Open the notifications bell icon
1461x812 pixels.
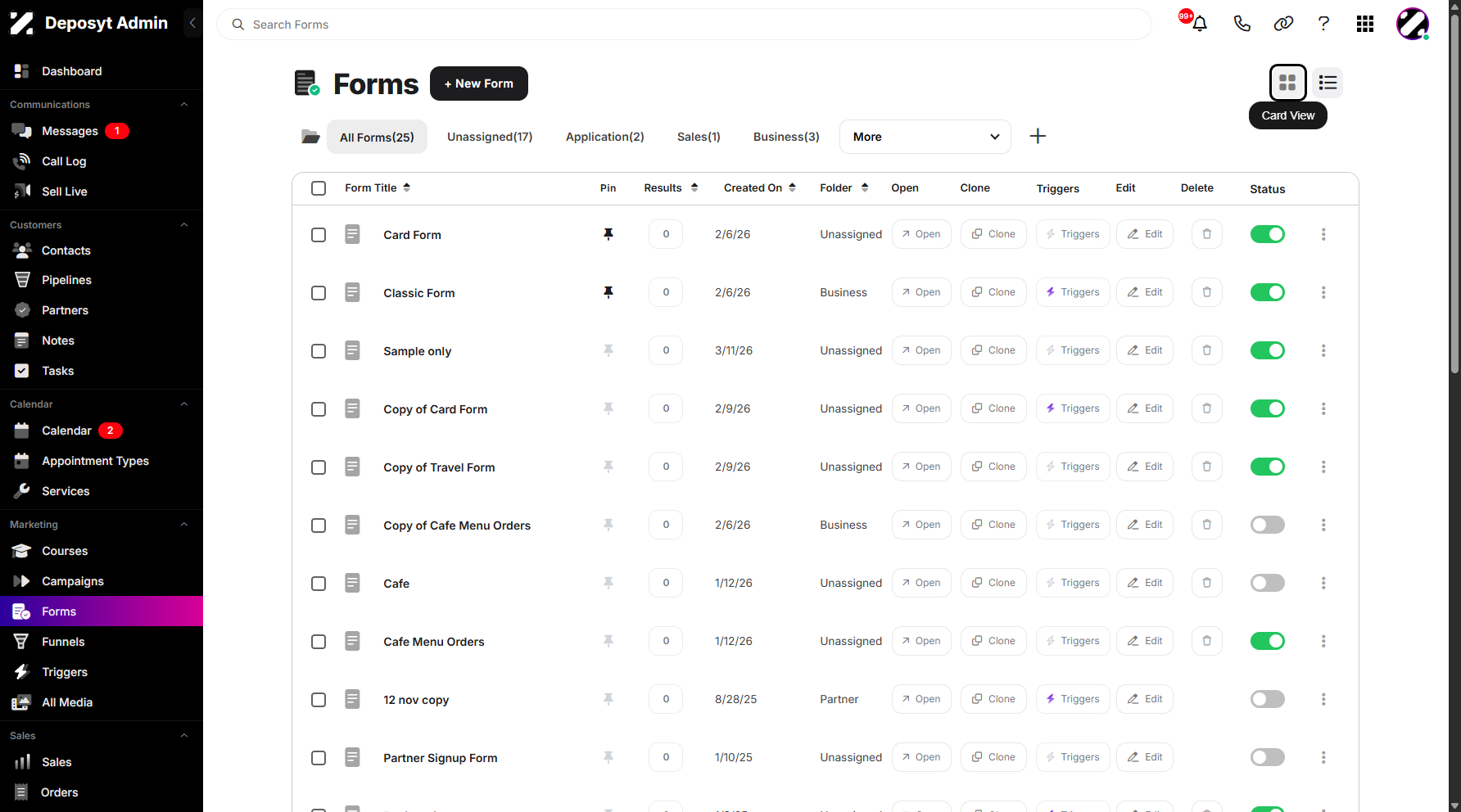(x=1200, y=24)
